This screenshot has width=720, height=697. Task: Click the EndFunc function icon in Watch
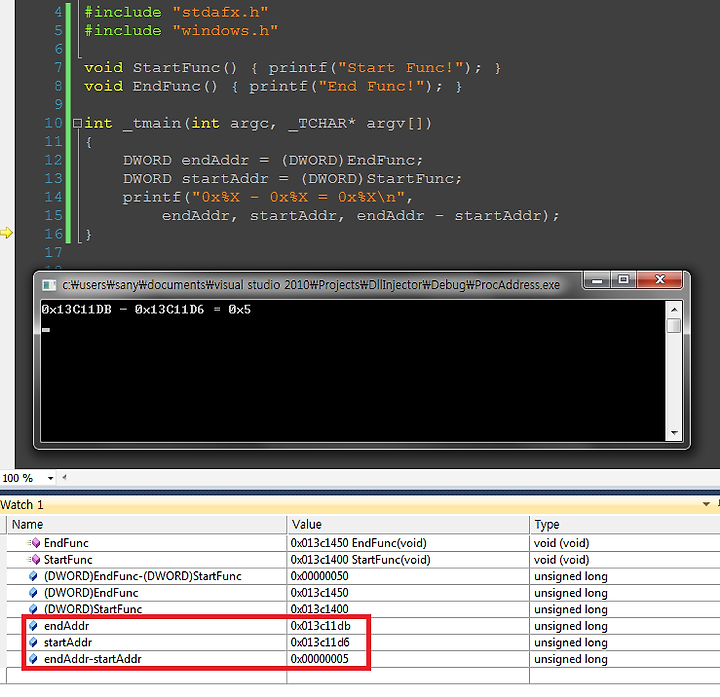tap(34, 543)
